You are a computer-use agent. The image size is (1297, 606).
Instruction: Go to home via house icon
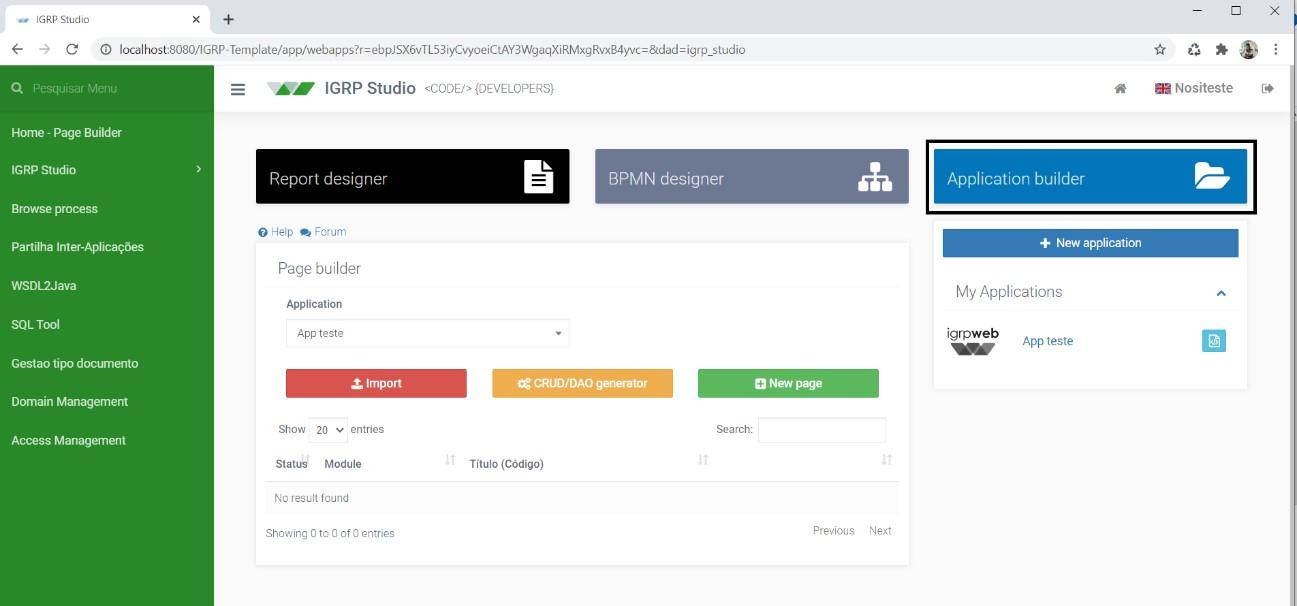coord(1120,89)
